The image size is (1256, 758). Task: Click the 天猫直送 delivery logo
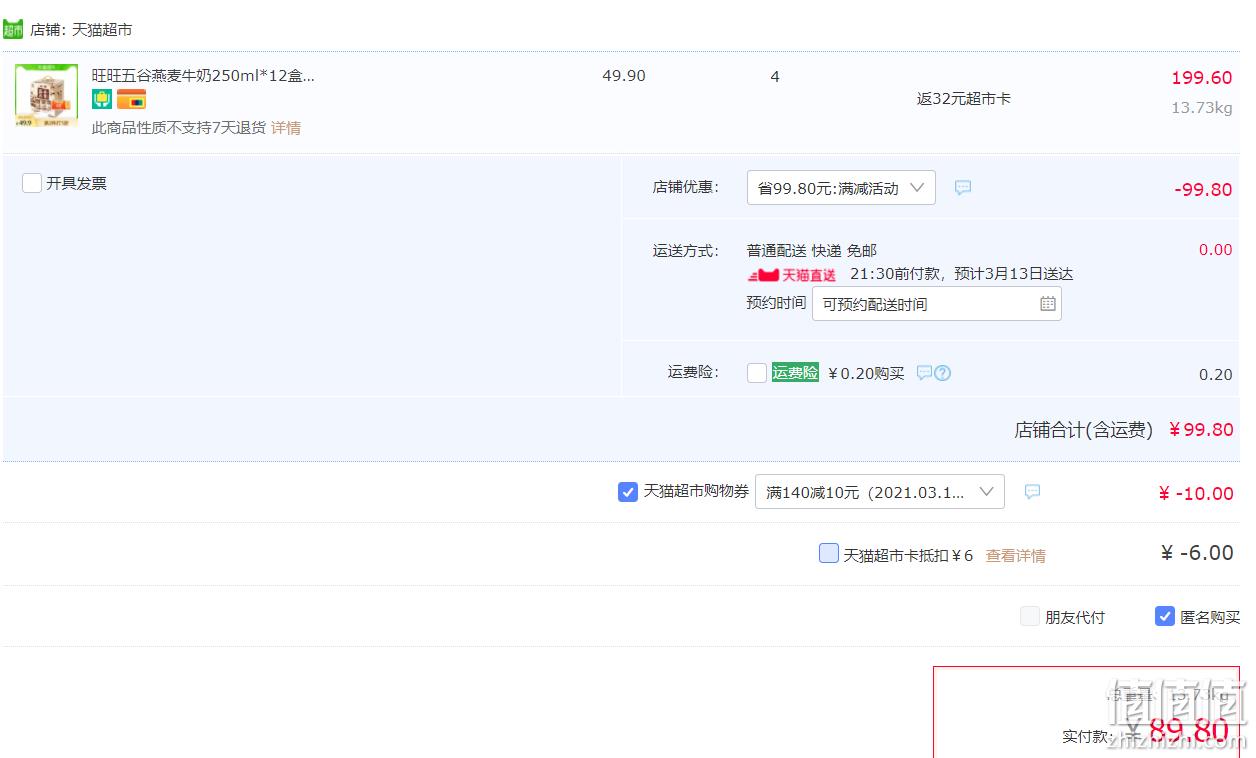coord(792,275)
